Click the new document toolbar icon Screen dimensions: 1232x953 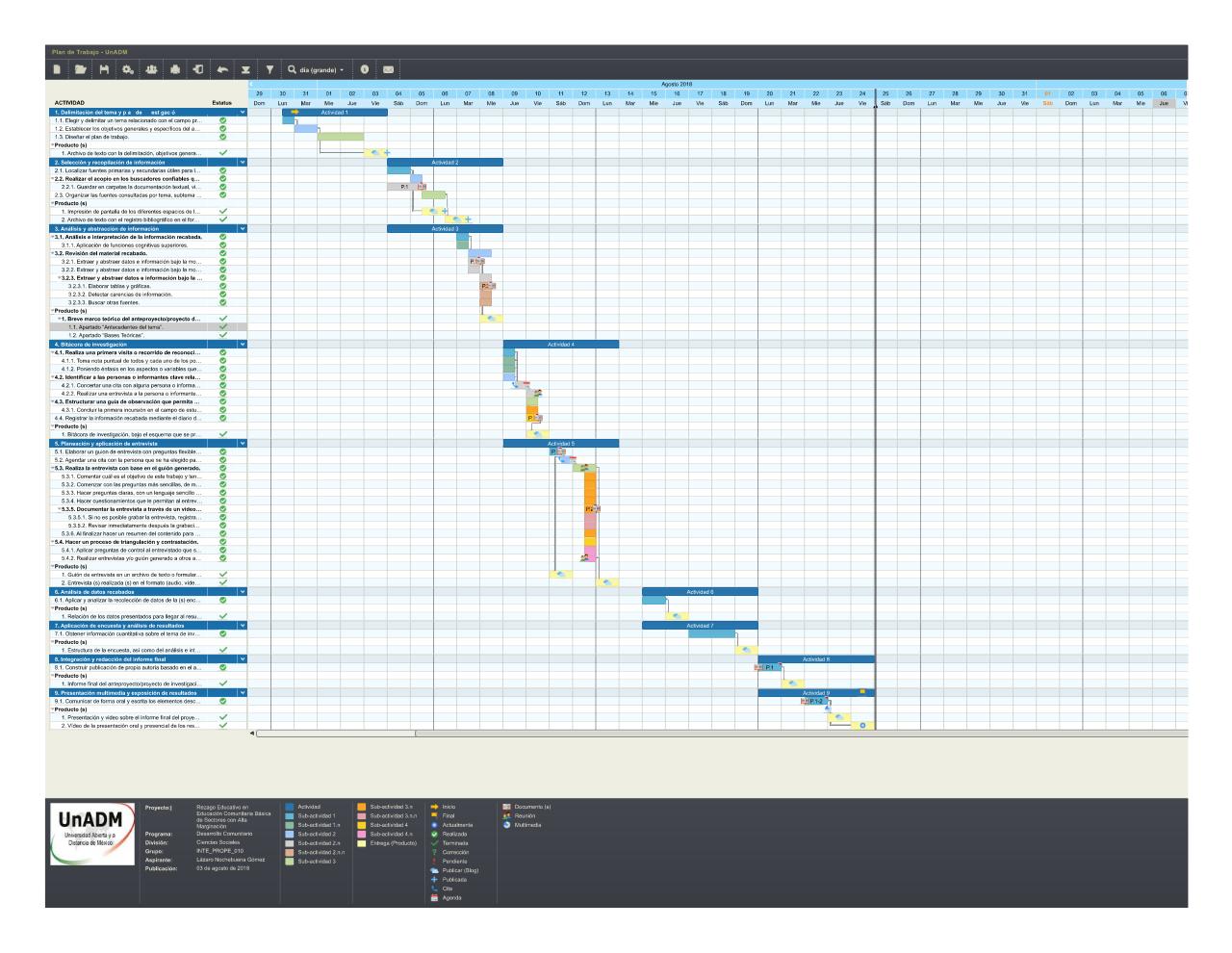[x=58, y=69]
